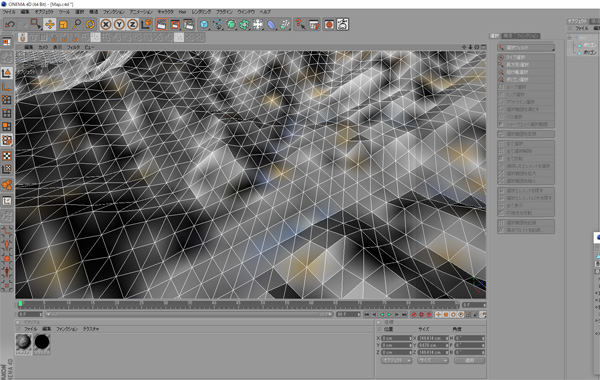Click the Make Editable icon in the left palette

click(7, 57)
